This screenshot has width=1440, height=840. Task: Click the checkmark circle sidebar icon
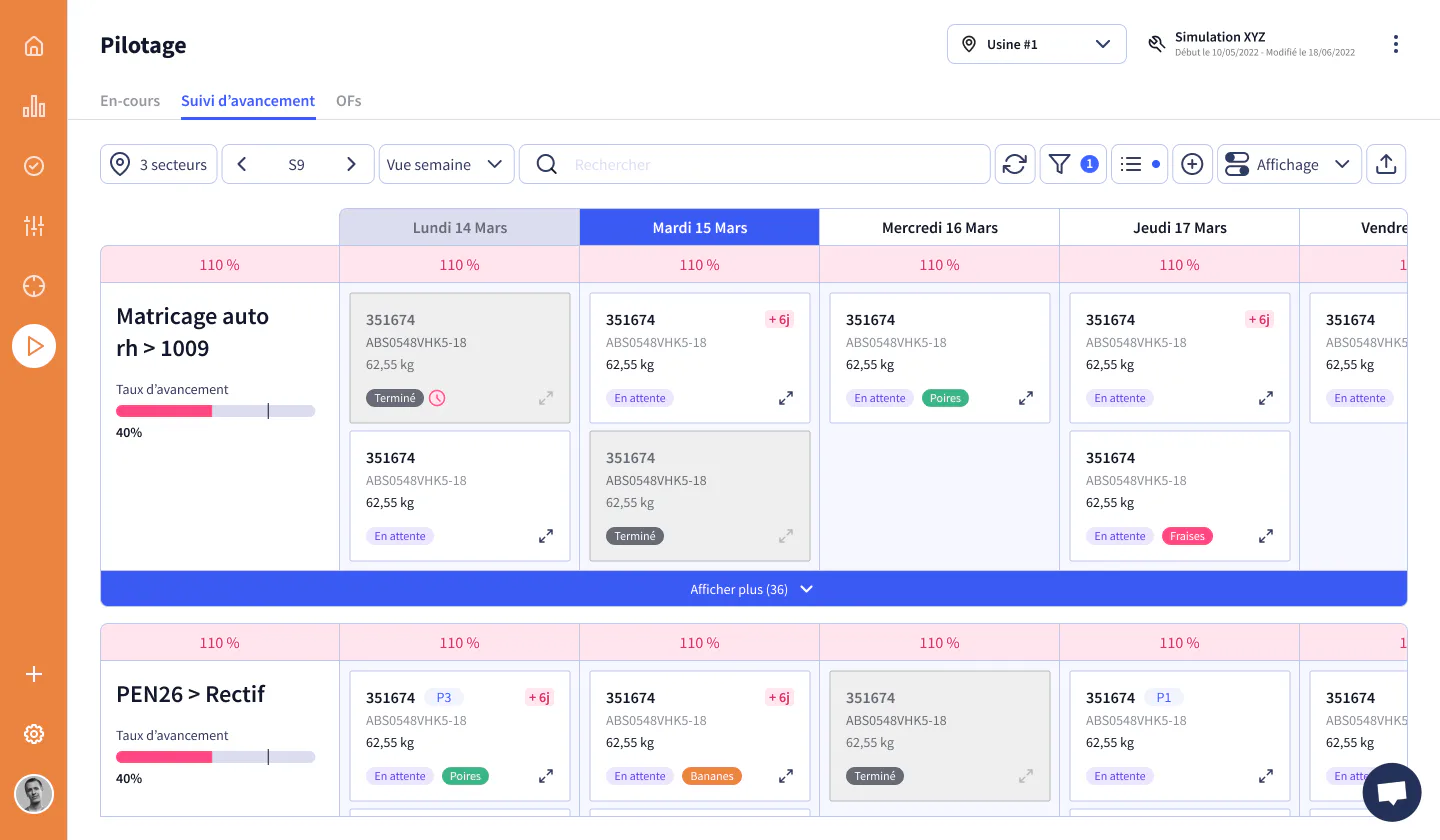click(34, 166)
